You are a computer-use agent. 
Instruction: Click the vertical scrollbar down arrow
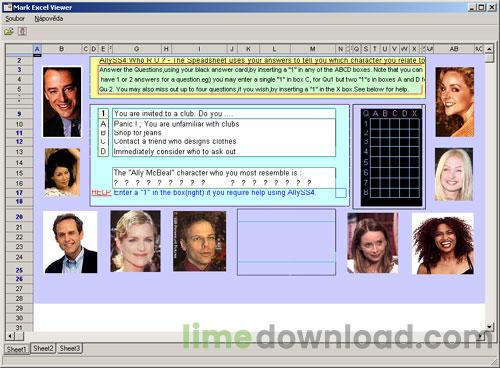[x=489, y=327]
